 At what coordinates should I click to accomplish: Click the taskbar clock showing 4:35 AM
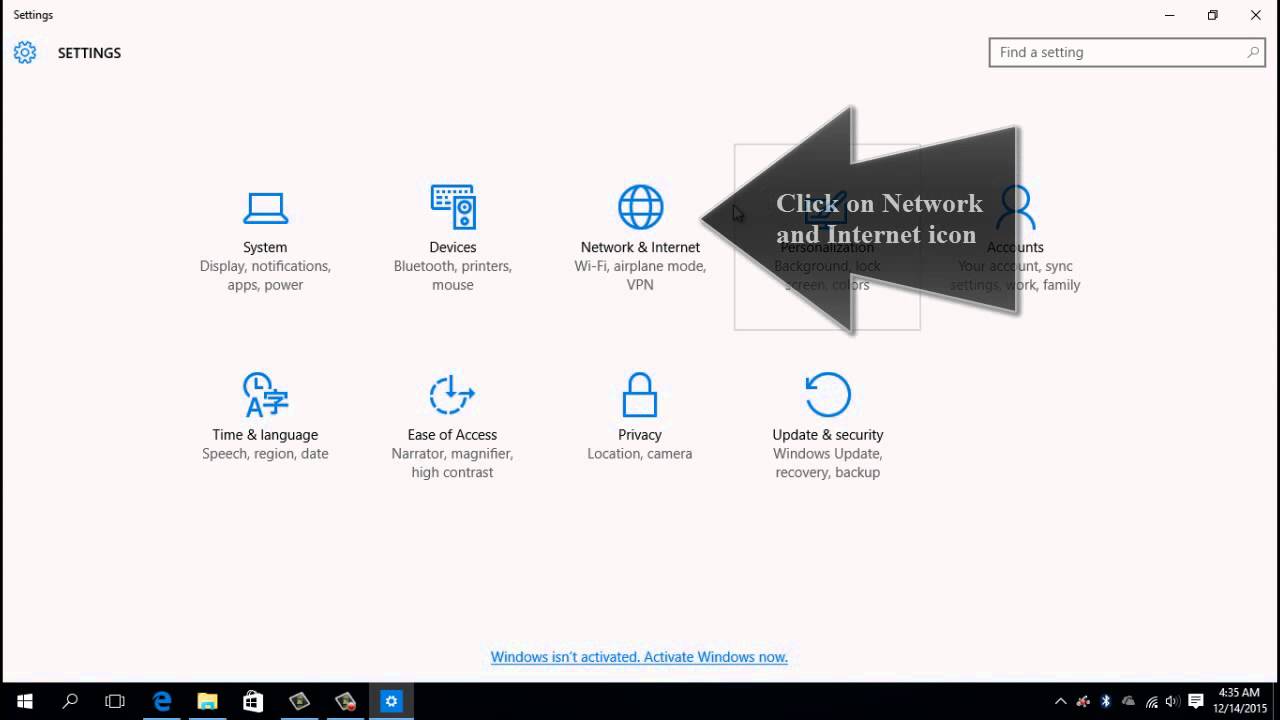point(1238,701)
